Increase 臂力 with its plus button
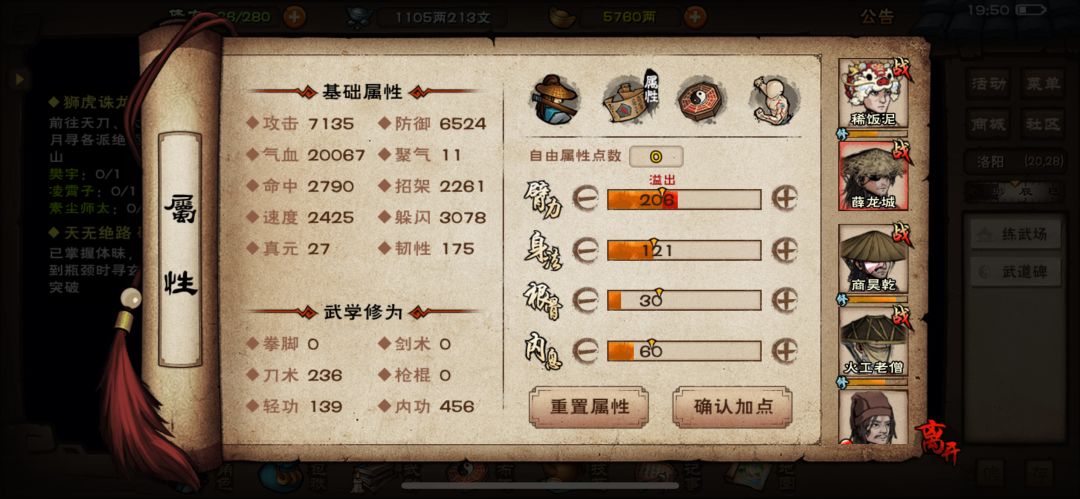The height and width of the screenshot is (499, 1080). coord(785,198)
